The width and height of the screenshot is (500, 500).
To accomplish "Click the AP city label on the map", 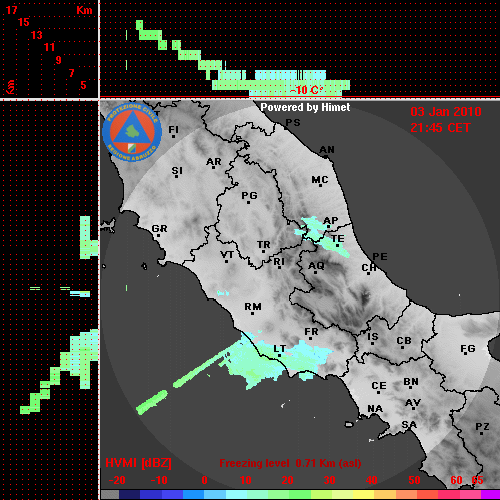I will pos(331,220).
